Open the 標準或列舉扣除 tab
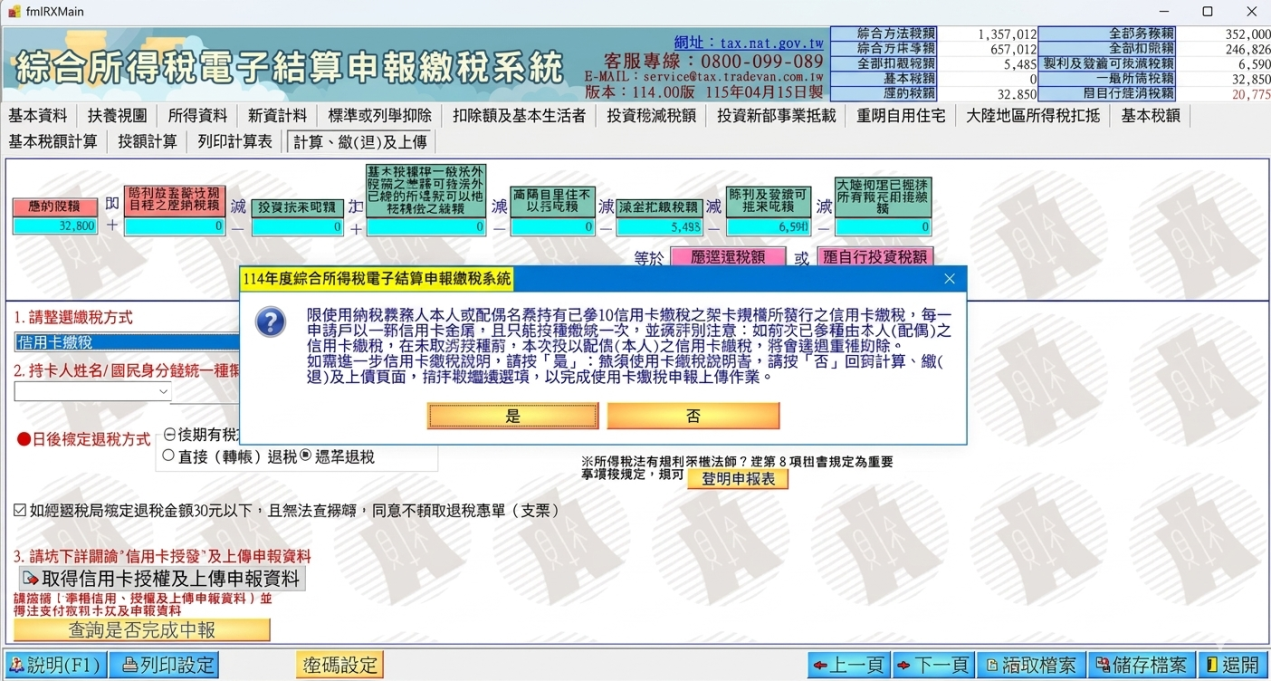Viewport: 1271px width, 681px height. click(380, 115)
